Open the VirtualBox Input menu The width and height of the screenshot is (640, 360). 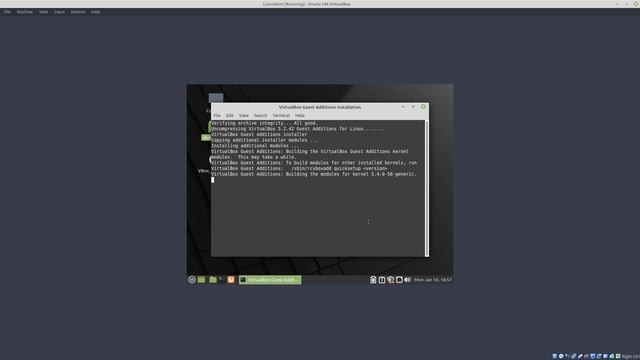click(60, 12)
